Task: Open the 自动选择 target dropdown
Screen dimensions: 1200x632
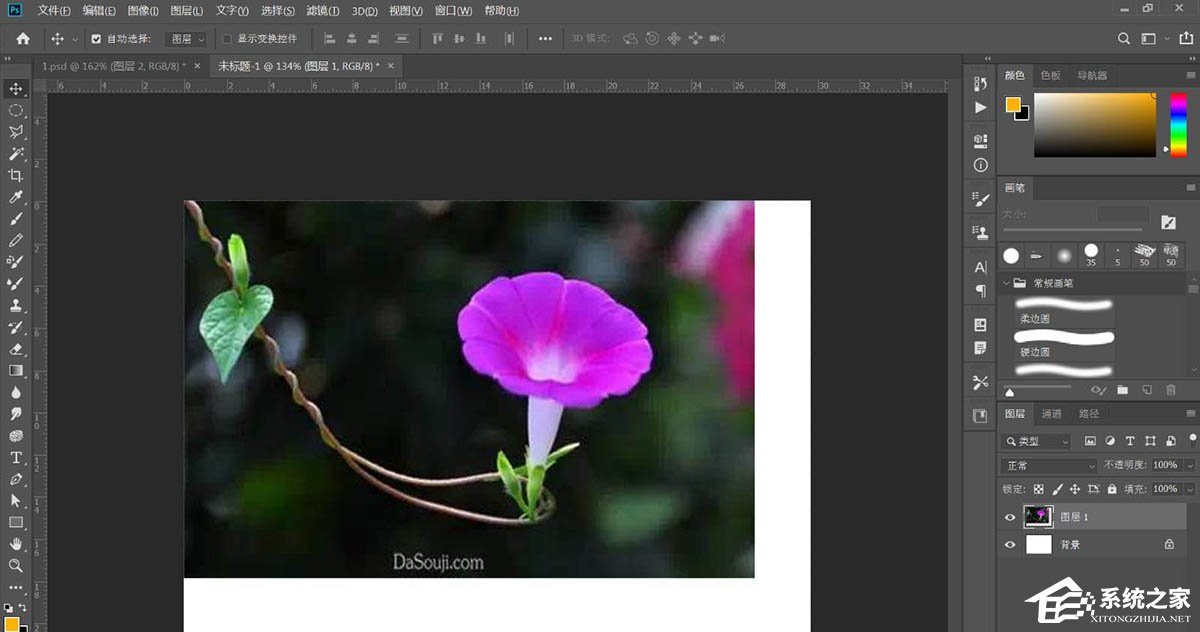Action: coord(186,38)
